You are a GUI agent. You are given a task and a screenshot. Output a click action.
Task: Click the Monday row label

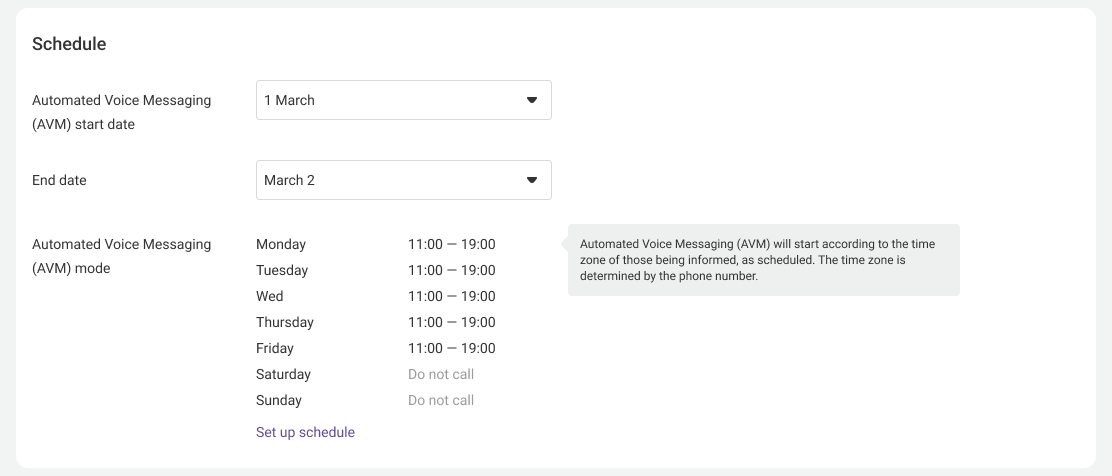pos(281,244)
